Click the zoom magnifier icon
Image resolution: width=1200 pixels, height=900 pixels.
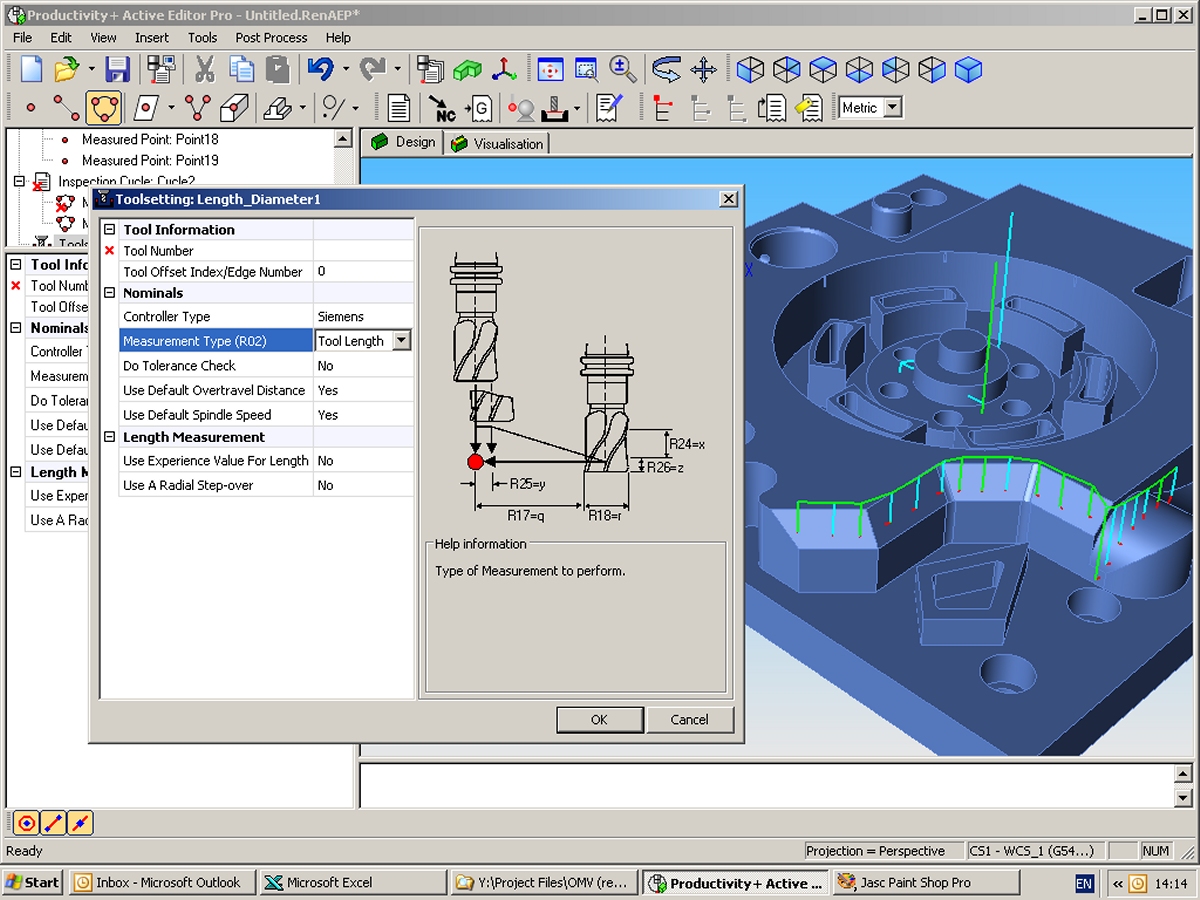(x=623, y=69)
